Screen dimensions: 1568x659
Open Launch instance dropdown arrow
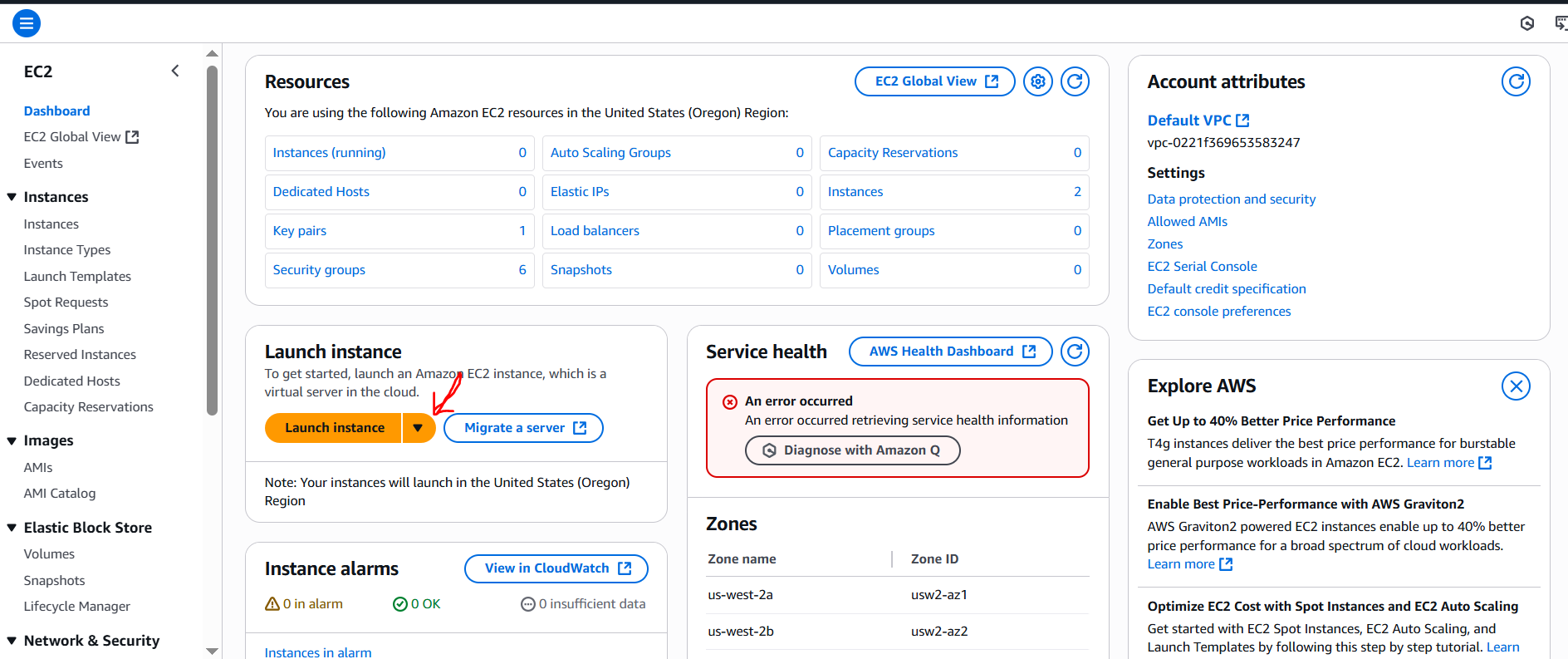[419, 428]
